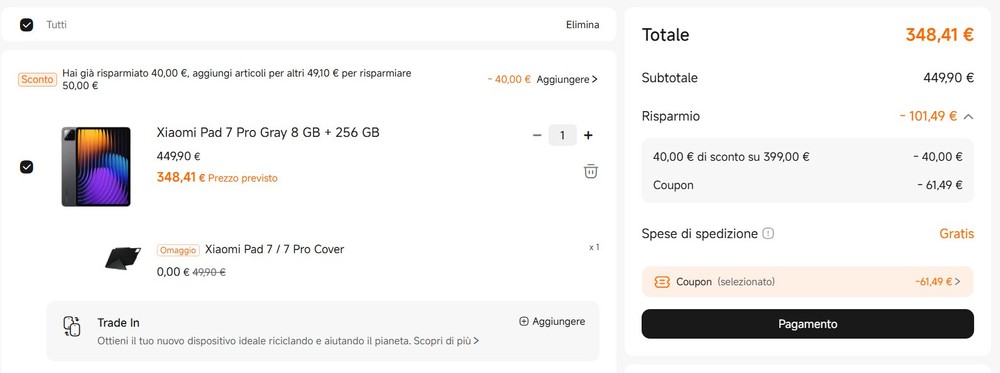Viewport: 1000px width, 373px height.
Task: Open the selected Coupon chooser arrow
Action: pos(957,281)
